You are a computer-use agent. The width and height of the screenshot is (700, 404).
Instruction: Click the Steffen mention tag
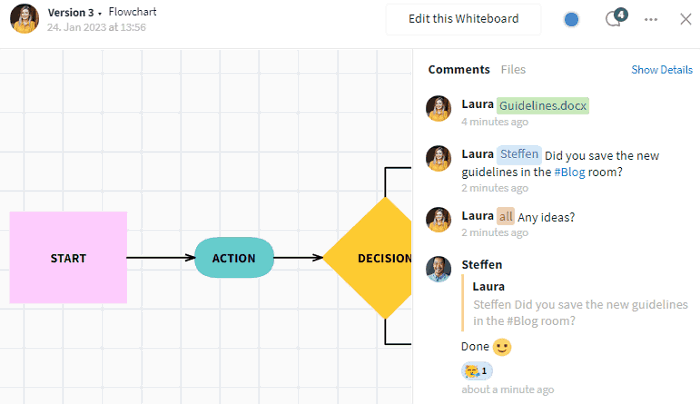click(519, 154)
